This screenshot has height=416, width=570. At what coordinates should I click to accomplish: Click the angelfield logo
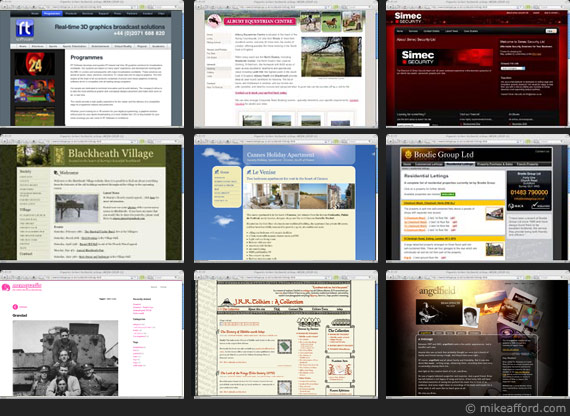point(437,291)
